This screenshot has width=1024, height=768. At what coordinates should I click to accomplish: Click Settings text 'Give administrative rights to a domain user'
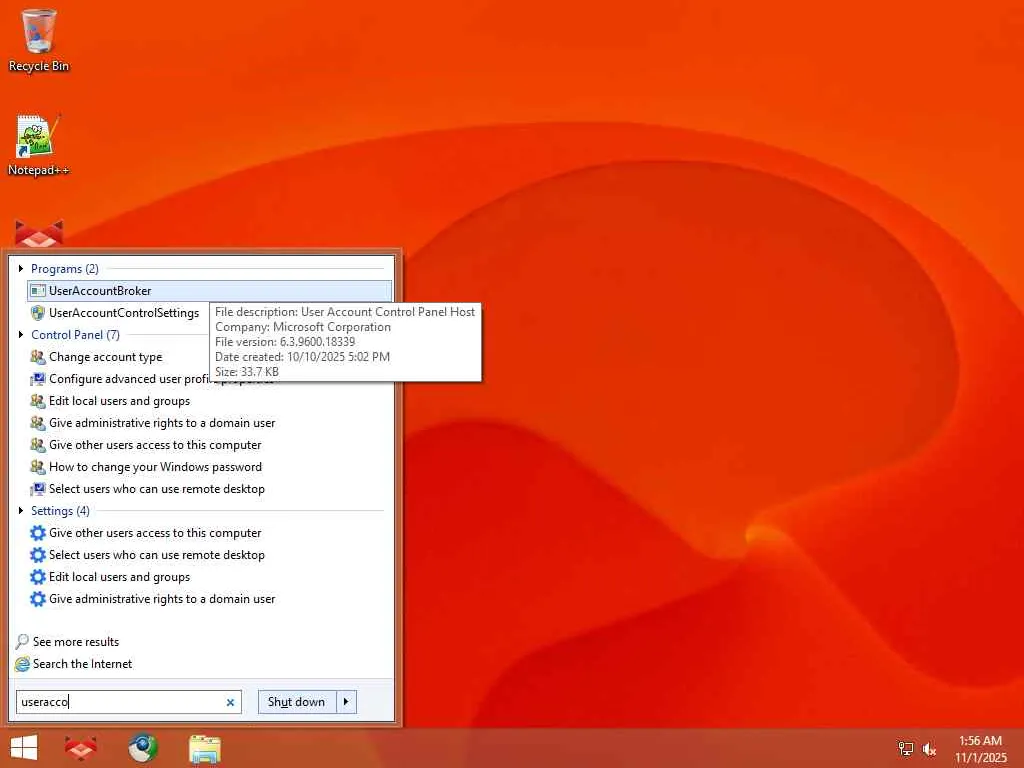click(162, 599)
